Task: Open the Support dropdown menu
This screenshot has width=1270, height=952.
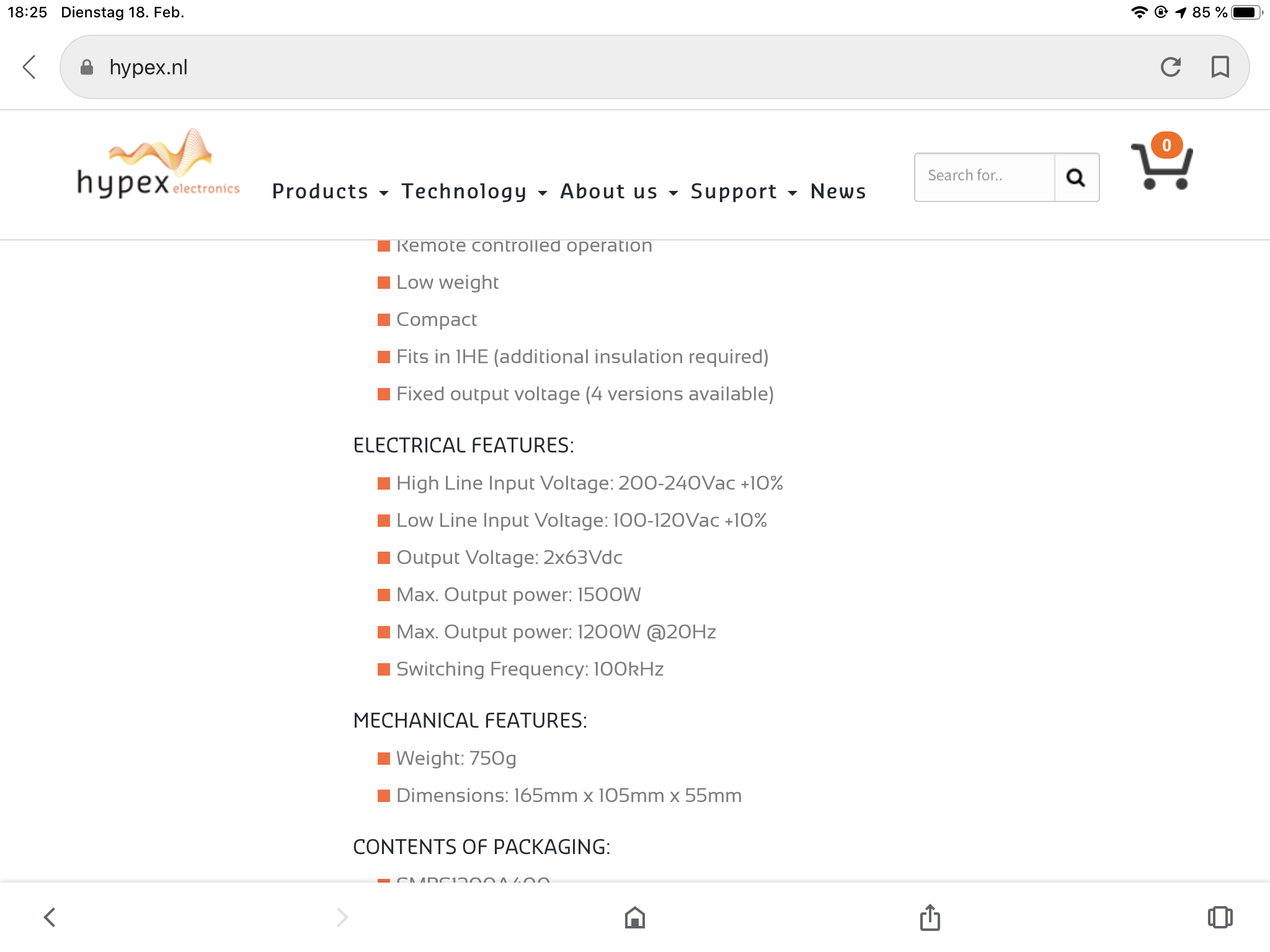Action: point(744,192)
